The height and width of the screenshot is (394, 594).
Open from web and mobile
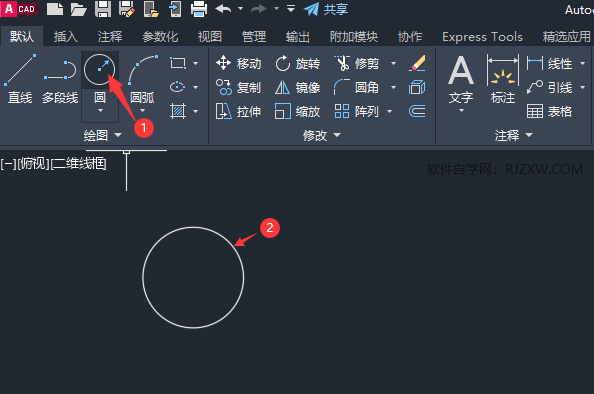pos(151,9)
